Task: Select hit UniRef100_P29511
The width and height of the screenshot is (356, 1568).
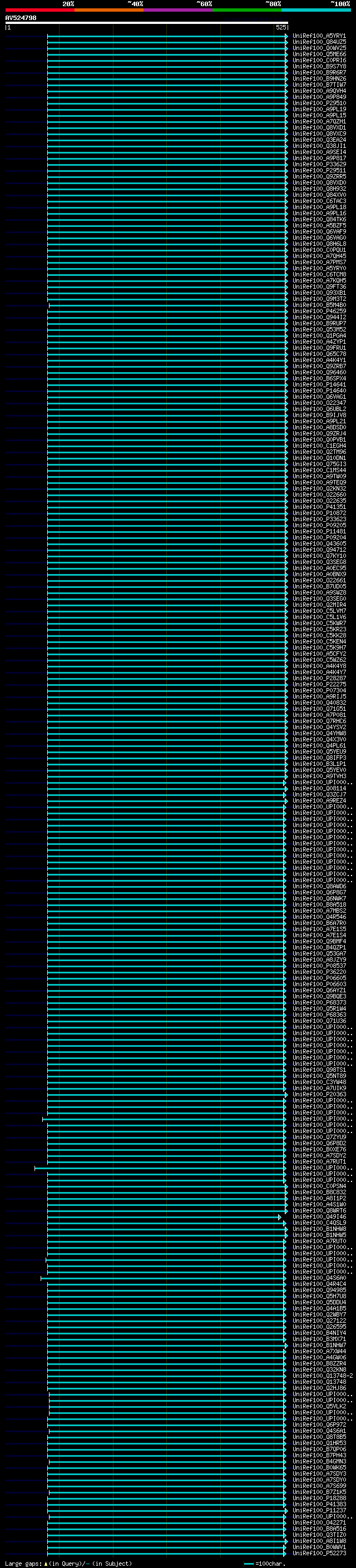Action: (319, 170)
